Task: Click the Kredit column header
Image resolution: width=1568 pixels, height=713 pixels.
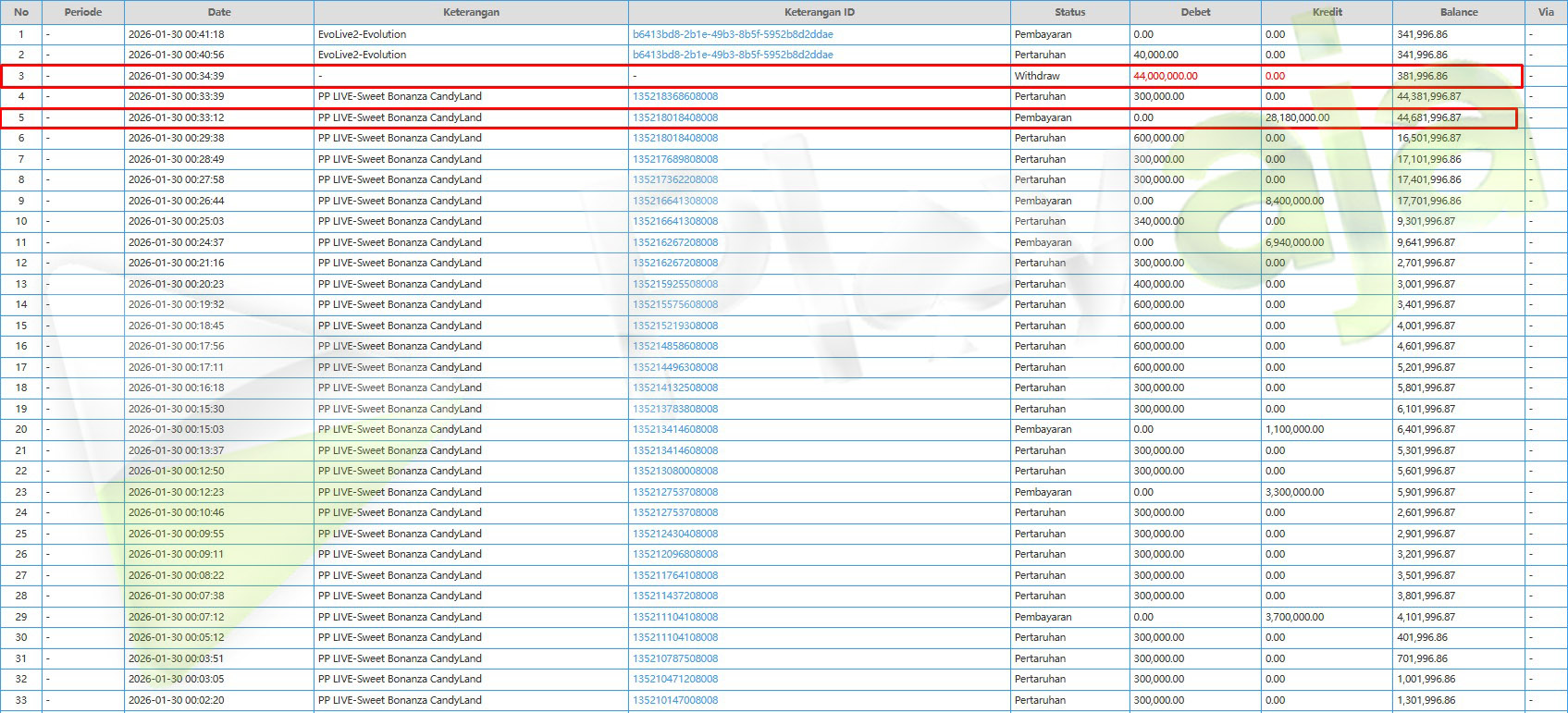Action: tap(1327, 12)
